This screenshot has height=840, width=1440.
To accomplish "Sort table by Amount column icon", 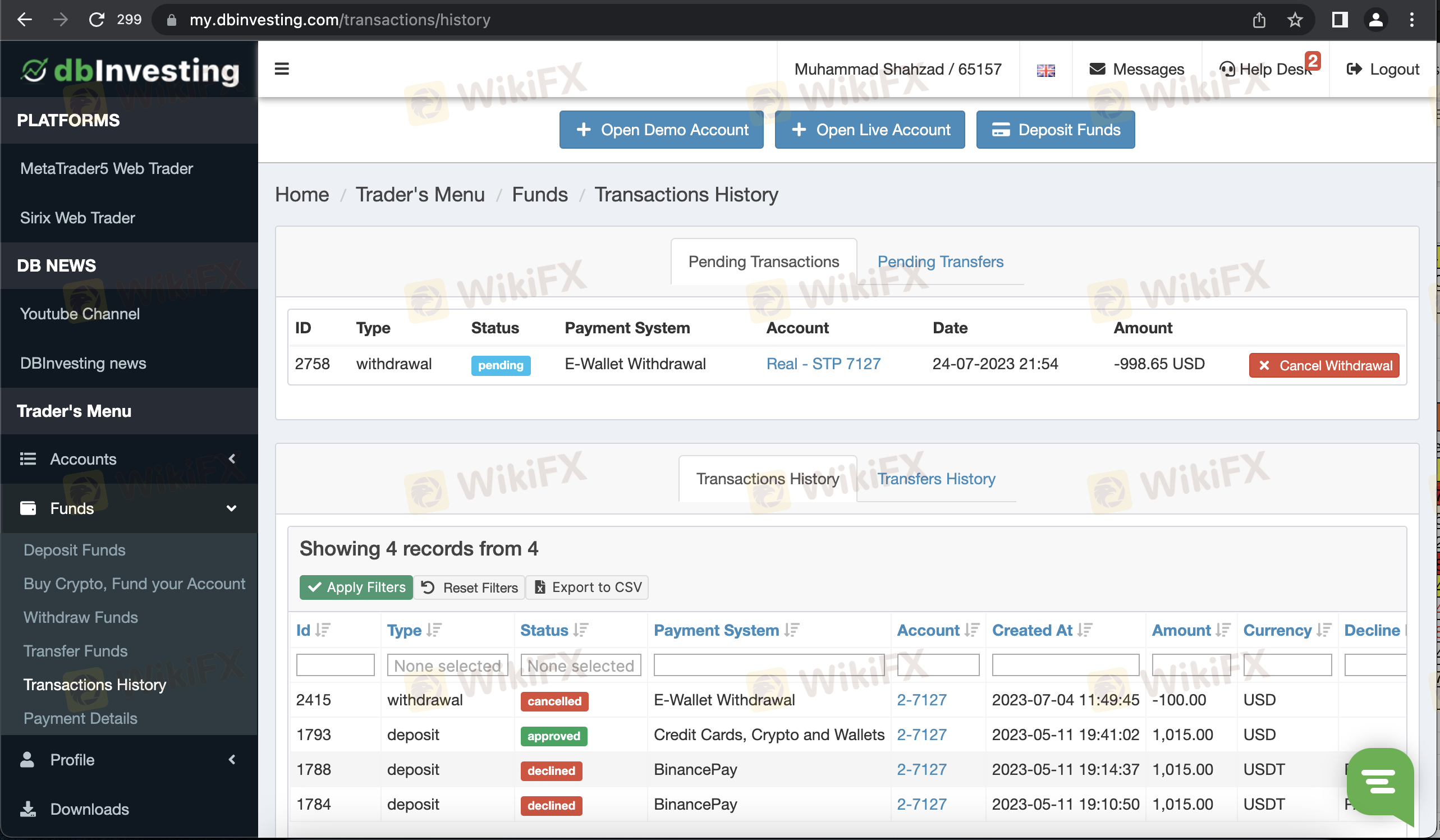I will pos(1223,630).
